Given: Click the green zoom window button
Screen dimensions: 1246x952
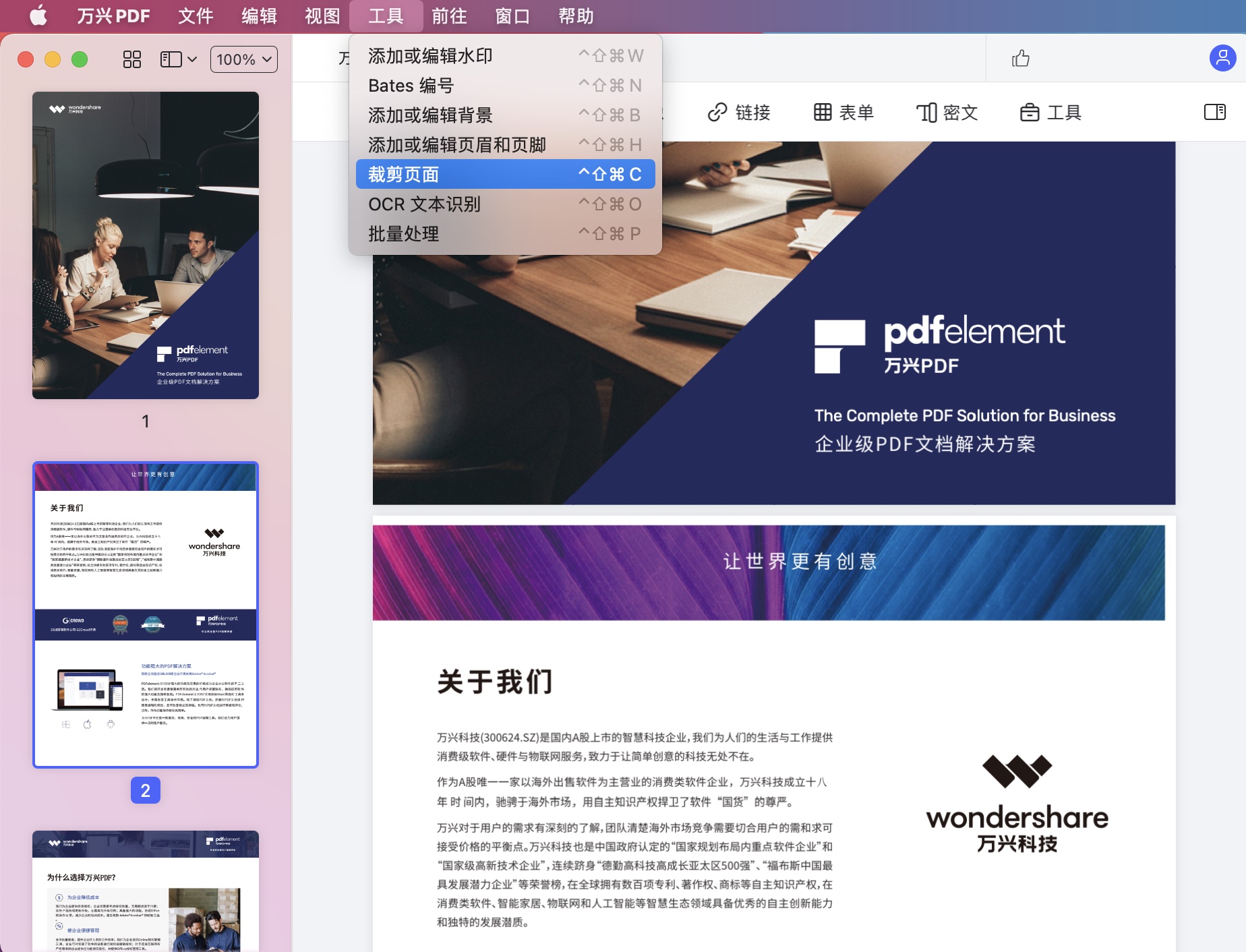Looking at the screenshot, I should coord(79,59).
